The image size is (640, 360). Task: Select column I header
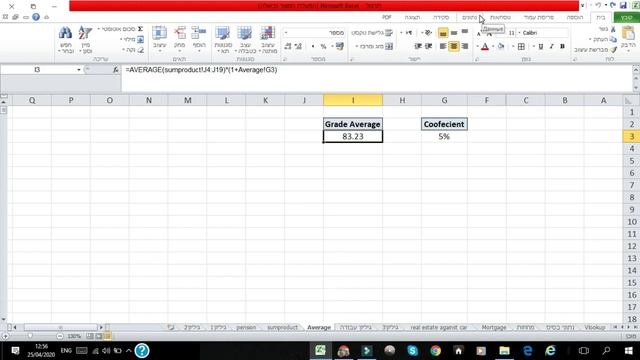(x=353, y=100)
